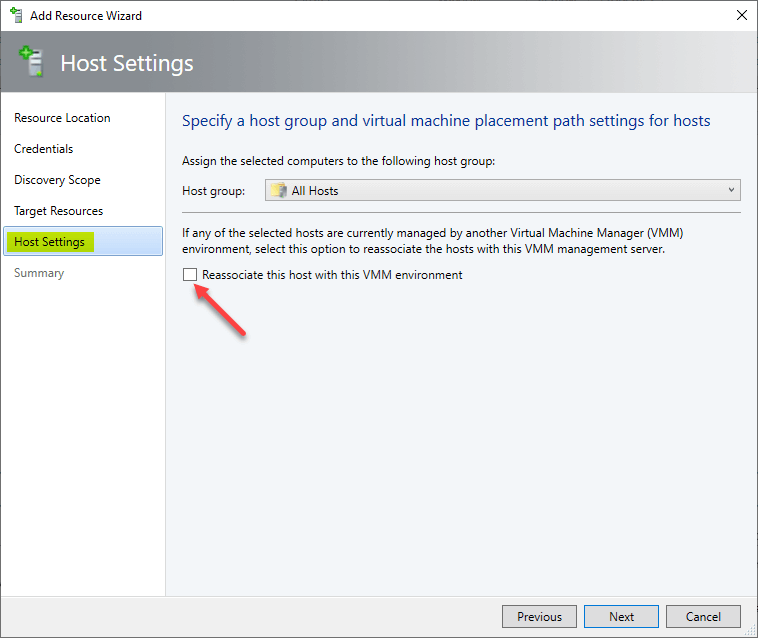Expand the Host group dropdown arrow
Viewport: 758px width, 638px height.
(731, 190)
